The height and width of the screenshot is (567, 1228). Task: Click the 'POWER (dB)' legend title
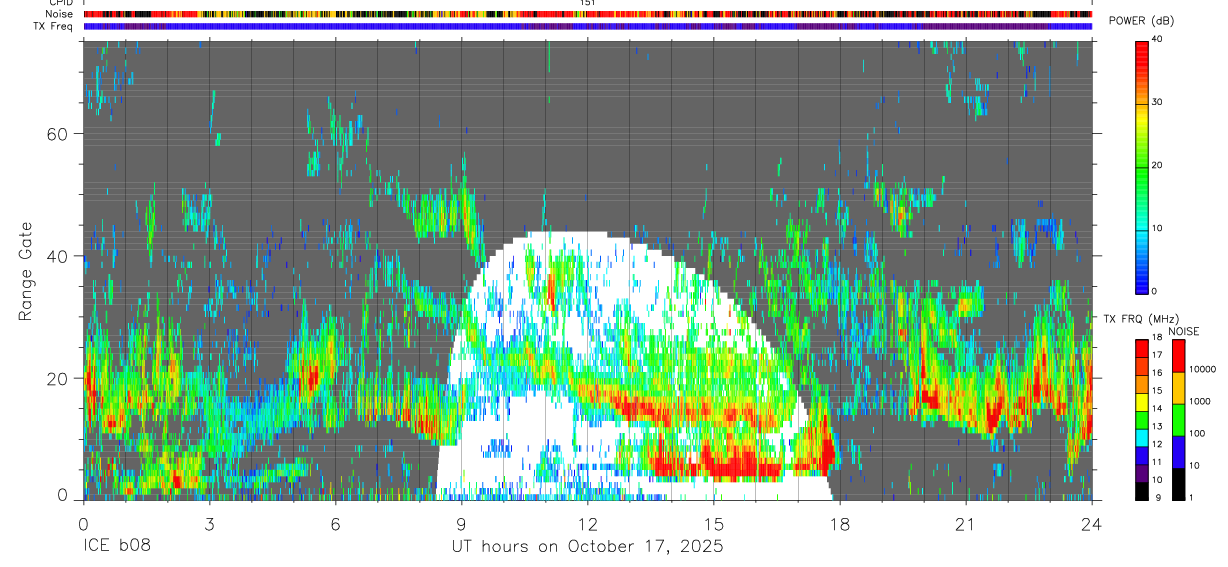(1142, 21)
